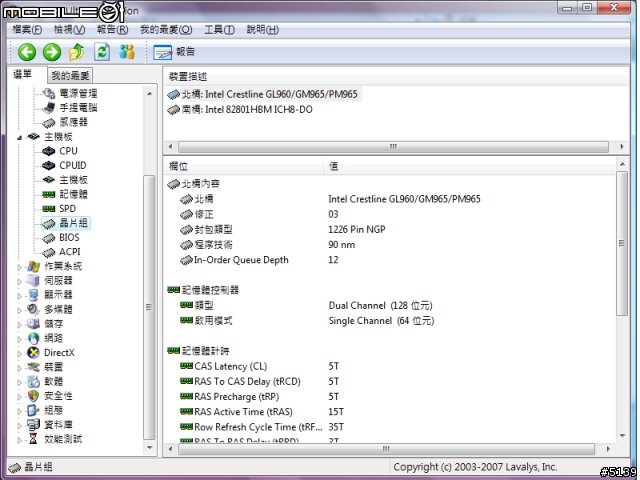
Task: Expand the 儲存 node
Action: [x=19, y=325]
